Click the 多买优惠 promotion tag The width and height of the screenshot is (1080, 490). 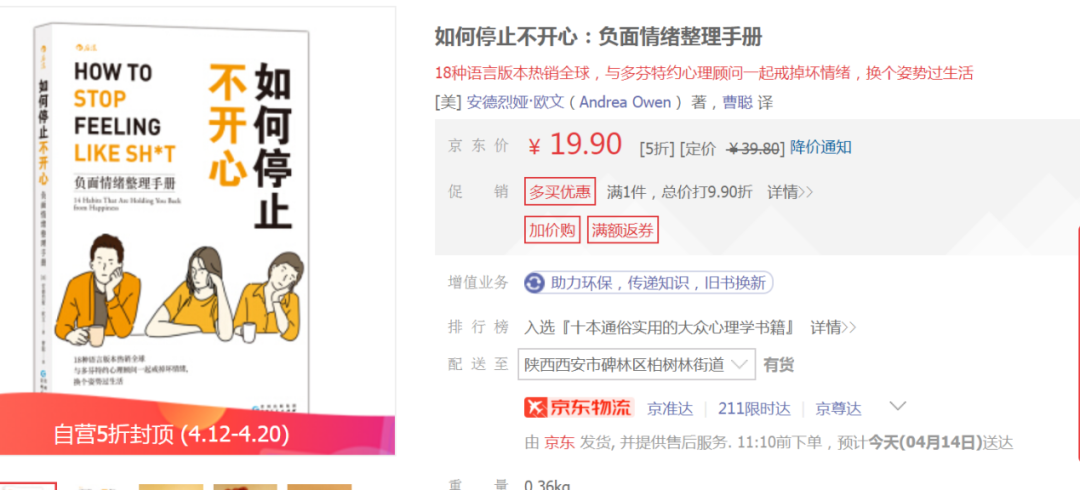click(560, 192)
